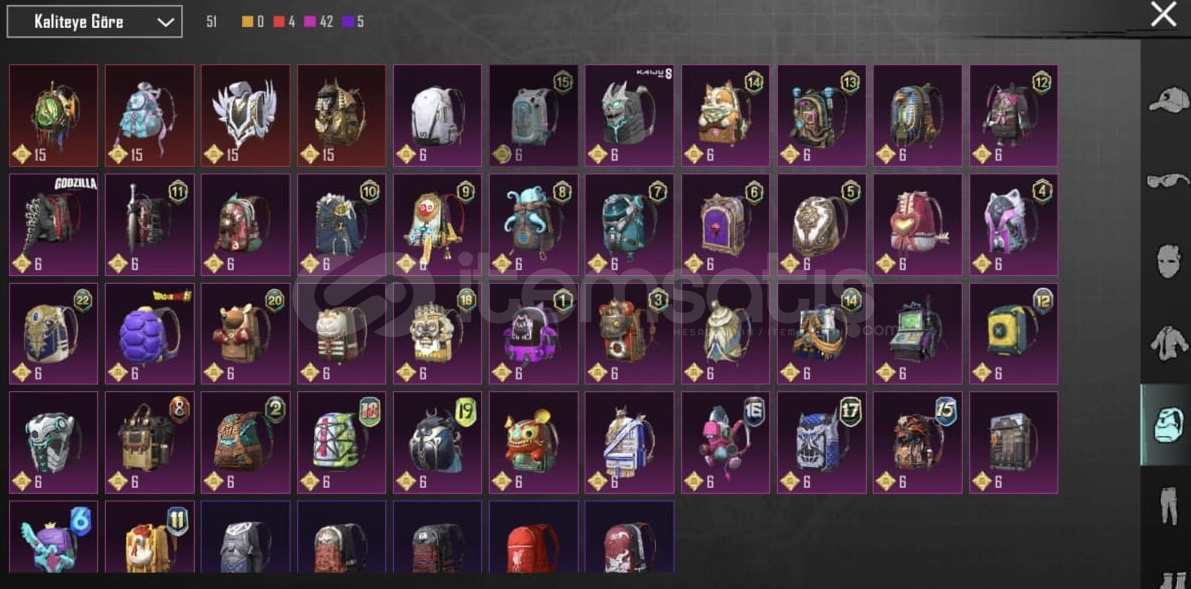Expand the Kaliteye Göre sort dropdown
The height and width of the screenshot is (589, 1191).
(94, 22)
